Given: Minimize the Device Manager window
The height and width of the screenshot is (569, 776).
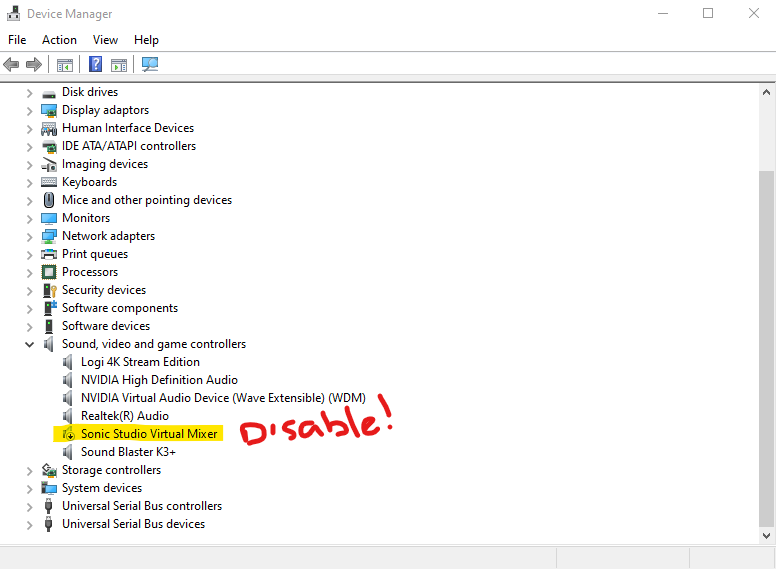Looking at the screenshot, I should [x=663, y=13].
